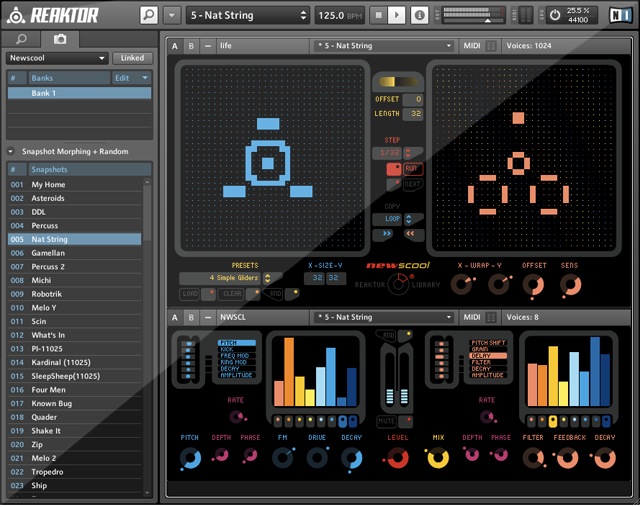Open the search tool in the top toolbar
Image resolution: width=640 pixels, height=507 pixels.
pos(149,16)
